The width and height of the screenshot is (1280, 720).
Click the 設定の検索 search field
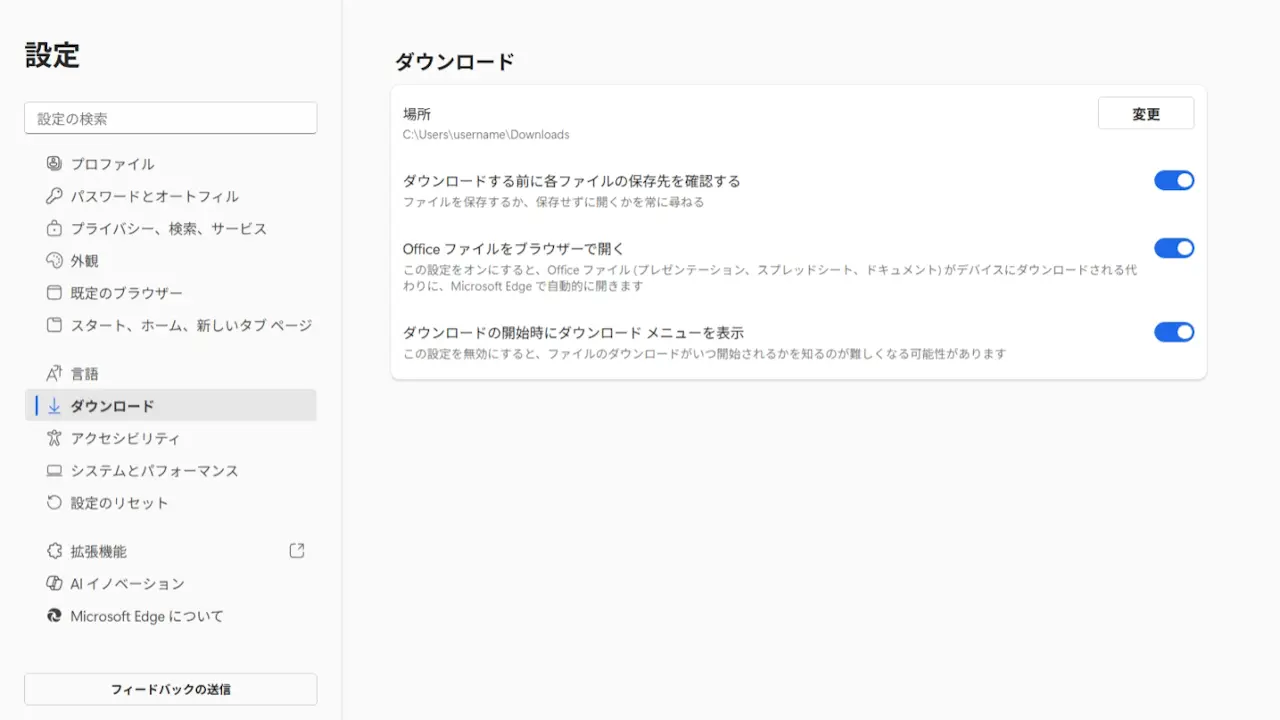(x=170, y=118)
